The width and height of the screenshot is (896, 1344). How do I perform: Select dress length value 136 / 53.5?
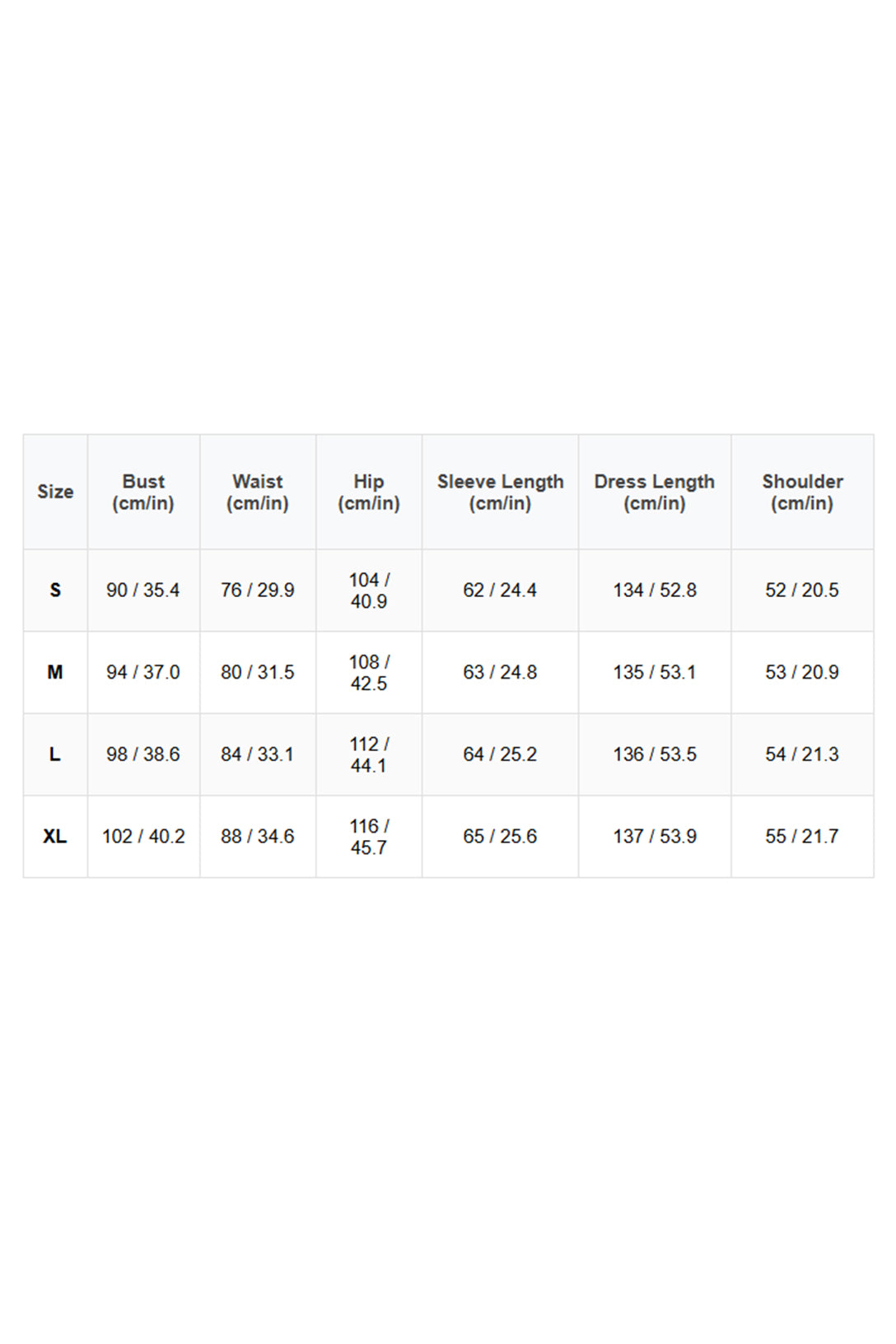(x=655, y=754)
